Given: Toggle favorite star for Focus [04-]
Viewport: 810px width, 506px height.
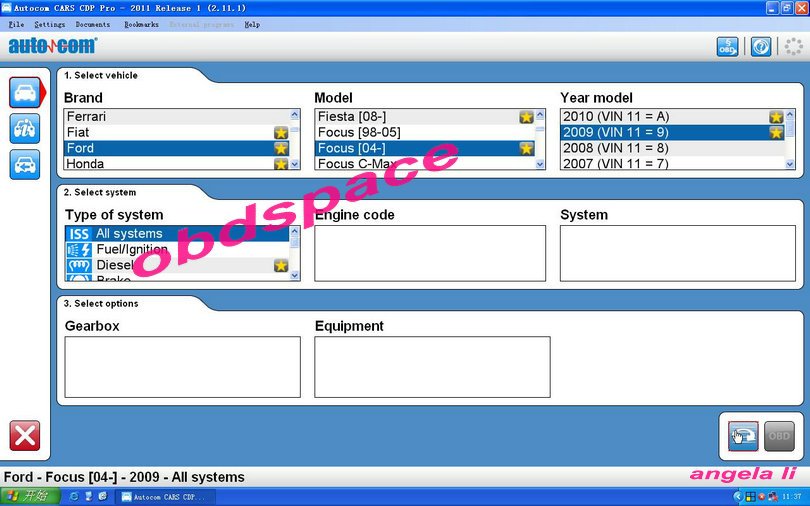Looking at the screenshot, I should click(x=526, y=149).
